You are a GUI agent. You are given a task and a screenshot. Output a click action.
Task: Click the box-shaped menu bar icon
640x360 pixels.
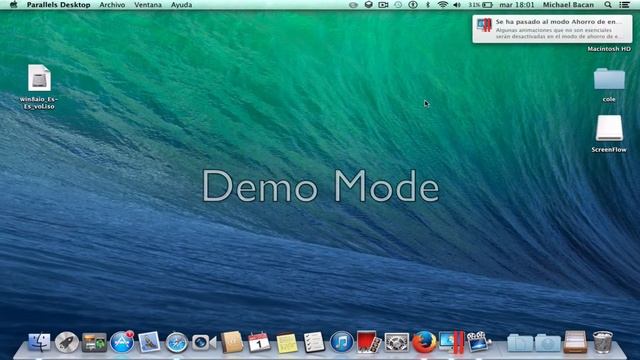point(368,5)
